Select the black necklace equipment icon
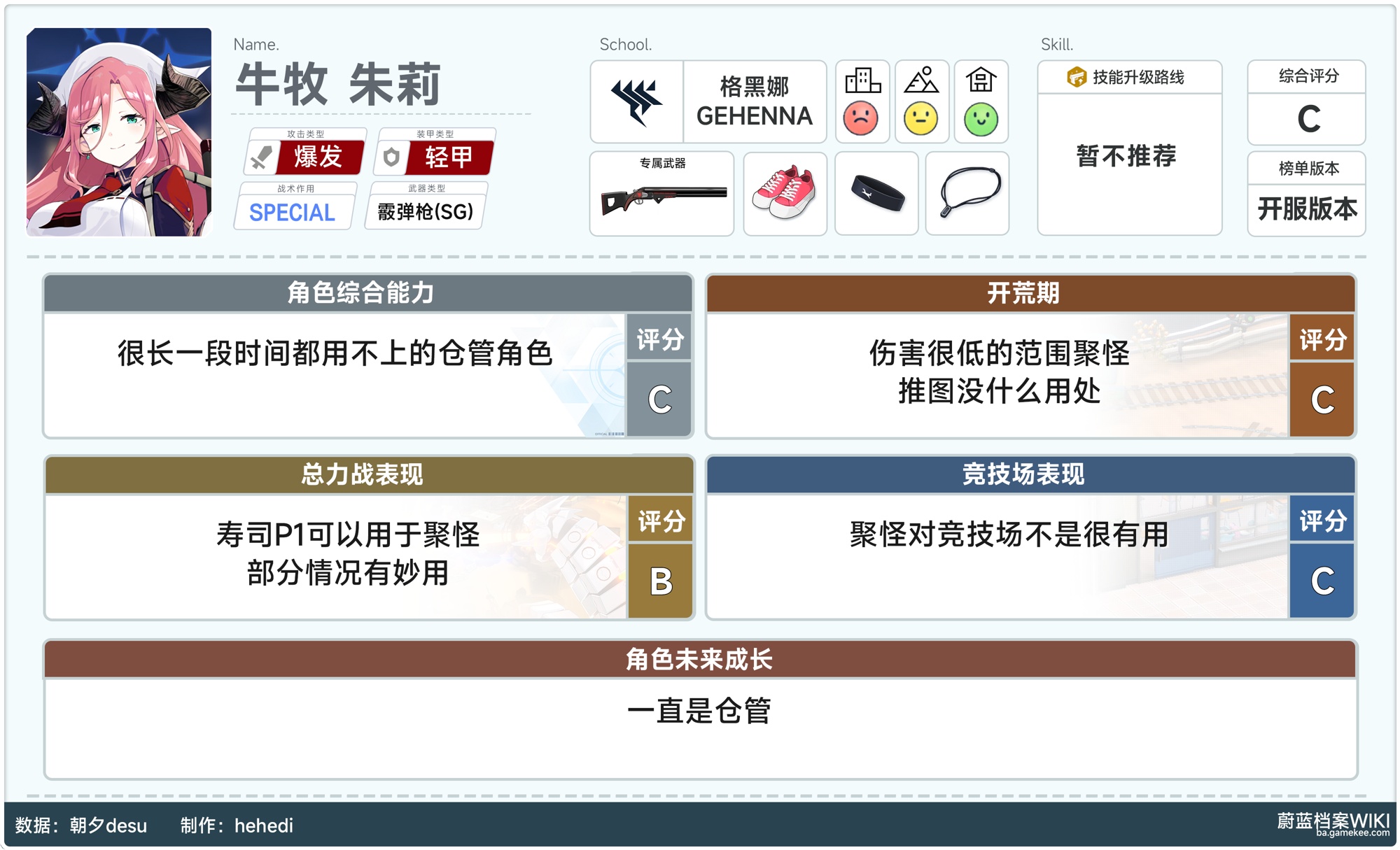 coord(967,194)
